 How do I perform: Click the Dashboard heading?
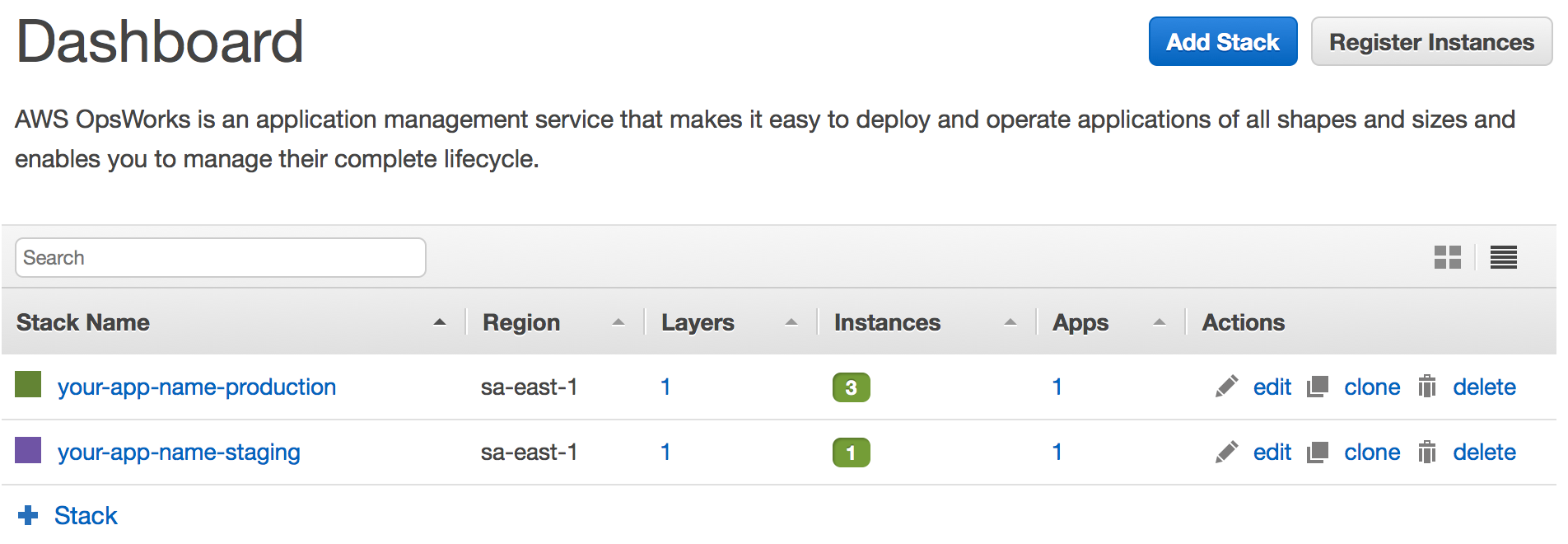click(160, 41)
